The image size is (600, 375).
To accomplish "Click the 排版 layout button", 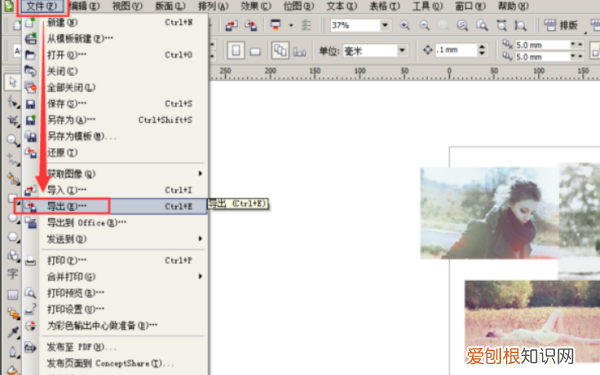I will (561, 26).
